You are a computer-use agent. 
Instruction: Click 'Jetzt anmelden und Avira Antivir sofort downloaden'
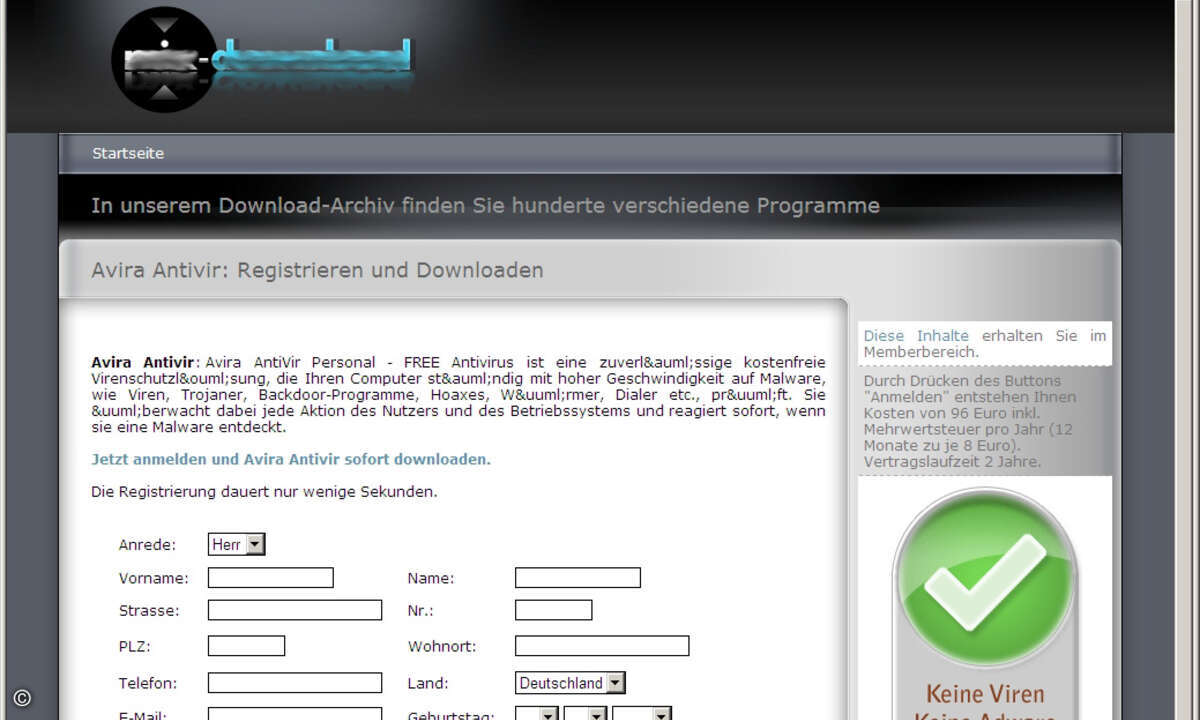pyautogui.click(x=291, y=460)
